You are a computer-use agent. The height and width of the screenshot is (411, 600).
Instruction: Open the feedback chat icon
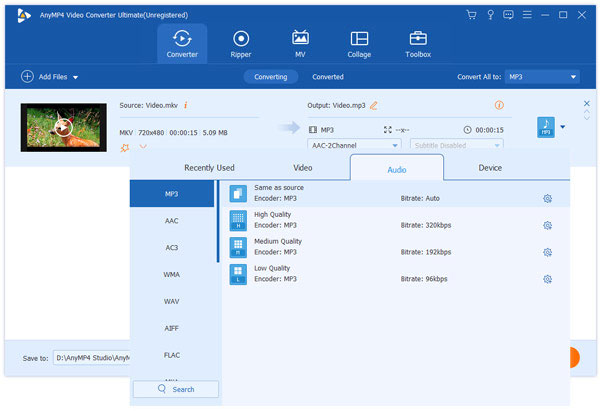click(508, 15)
